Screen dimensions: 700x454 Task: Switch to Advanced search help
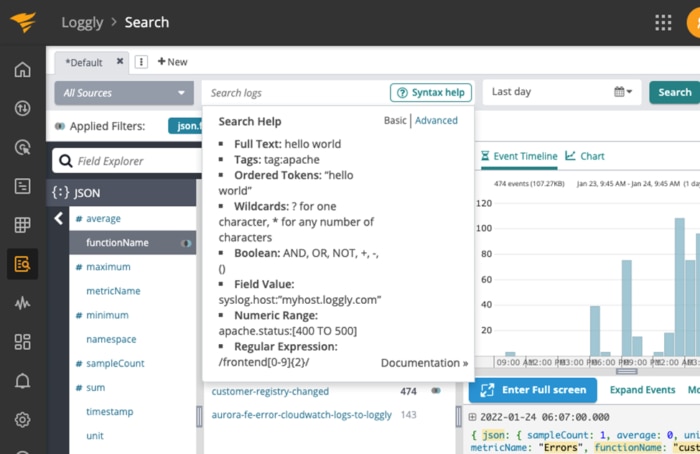coord(436,120)
